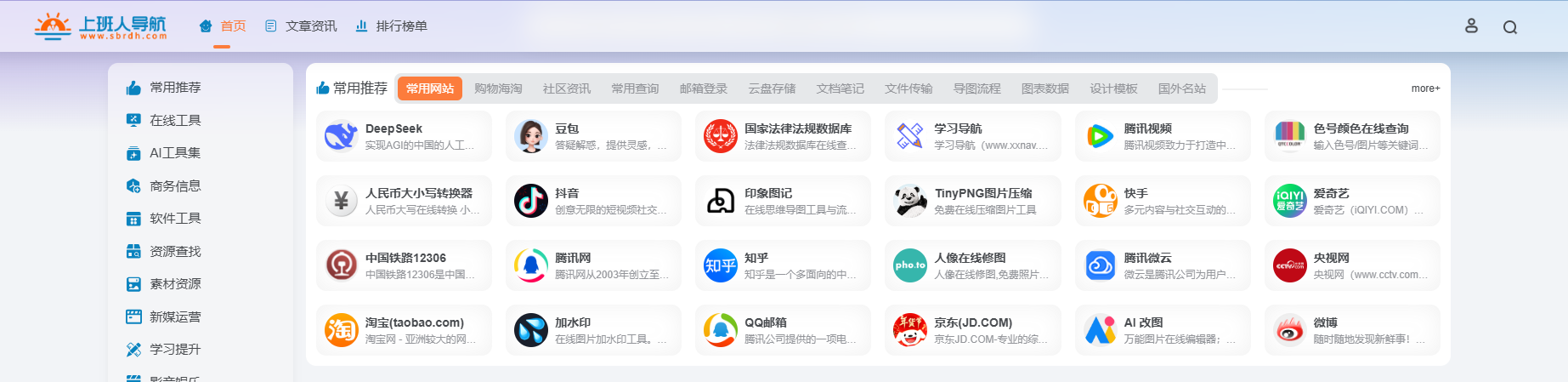Switch to the 导图流程 tab
Image resolution: width=1568 pixels, height=382 pixels.
point(977,88)
